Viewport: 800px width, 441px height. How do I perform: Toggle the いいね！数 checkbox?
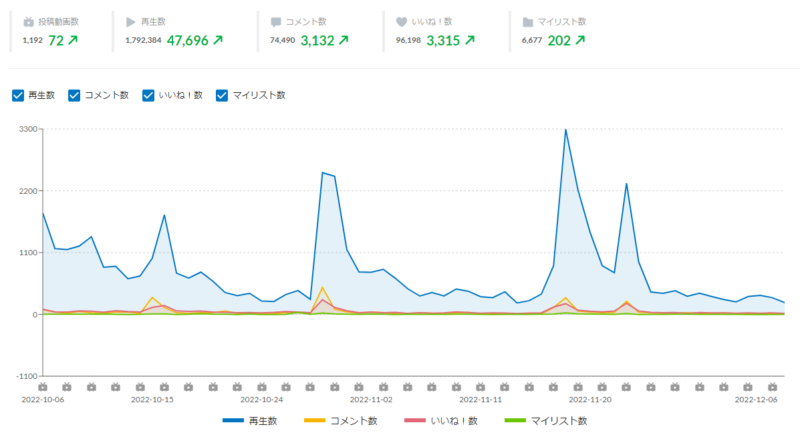coord(148,95)
